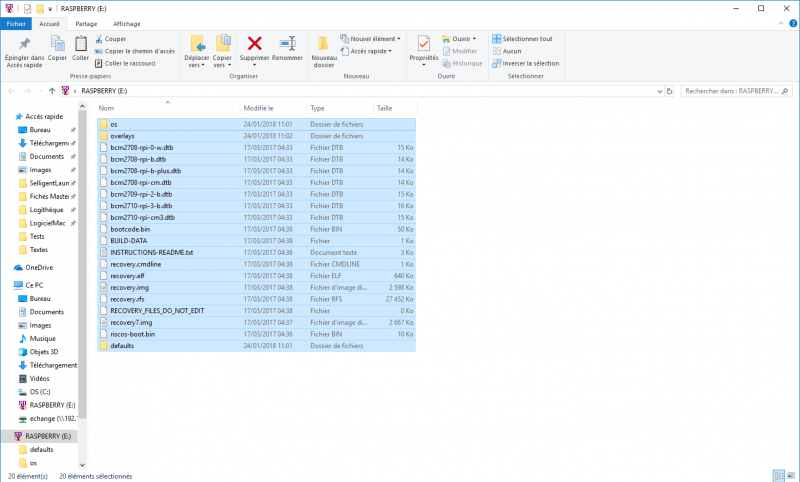This screenshot has height=482, width=800.
Task: Select bcm2708-rpi-0-w.dtb file
Action: 256,147
